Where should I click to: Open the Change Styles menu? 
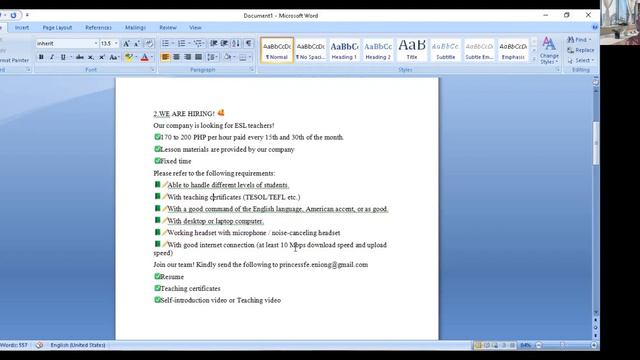click(x=549, y=51)
